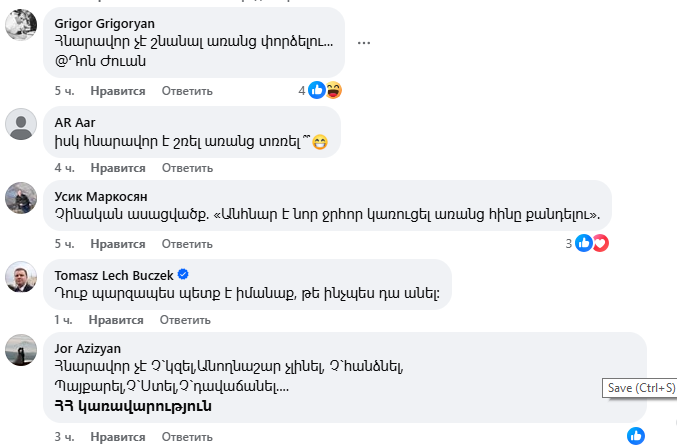
Task: Reply to Усик Маркосян's comment
Action: coord(187,243)
